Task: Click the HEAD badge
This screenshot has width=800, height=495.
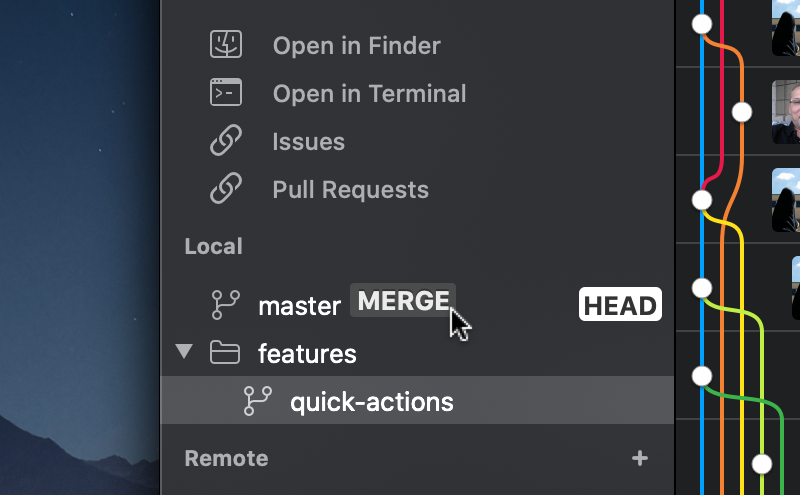Action: [620, 305]
